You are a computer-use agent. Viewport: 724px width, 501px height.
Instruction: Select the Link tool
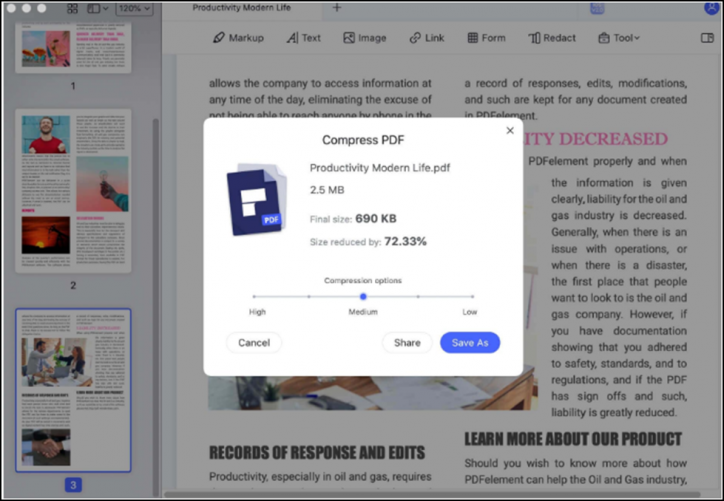tap(427, 38)
